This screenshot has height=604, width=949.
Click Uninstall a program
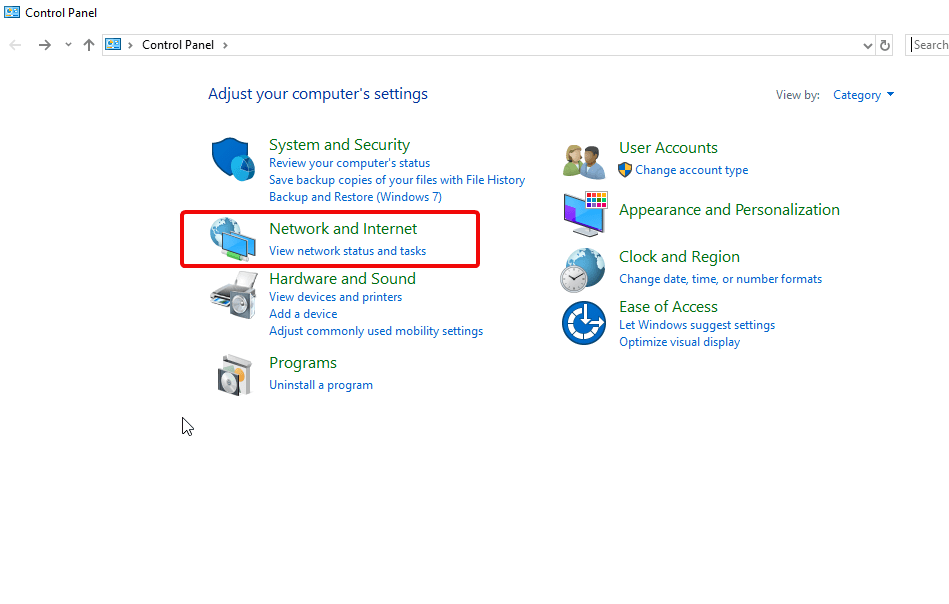(321, 386)
